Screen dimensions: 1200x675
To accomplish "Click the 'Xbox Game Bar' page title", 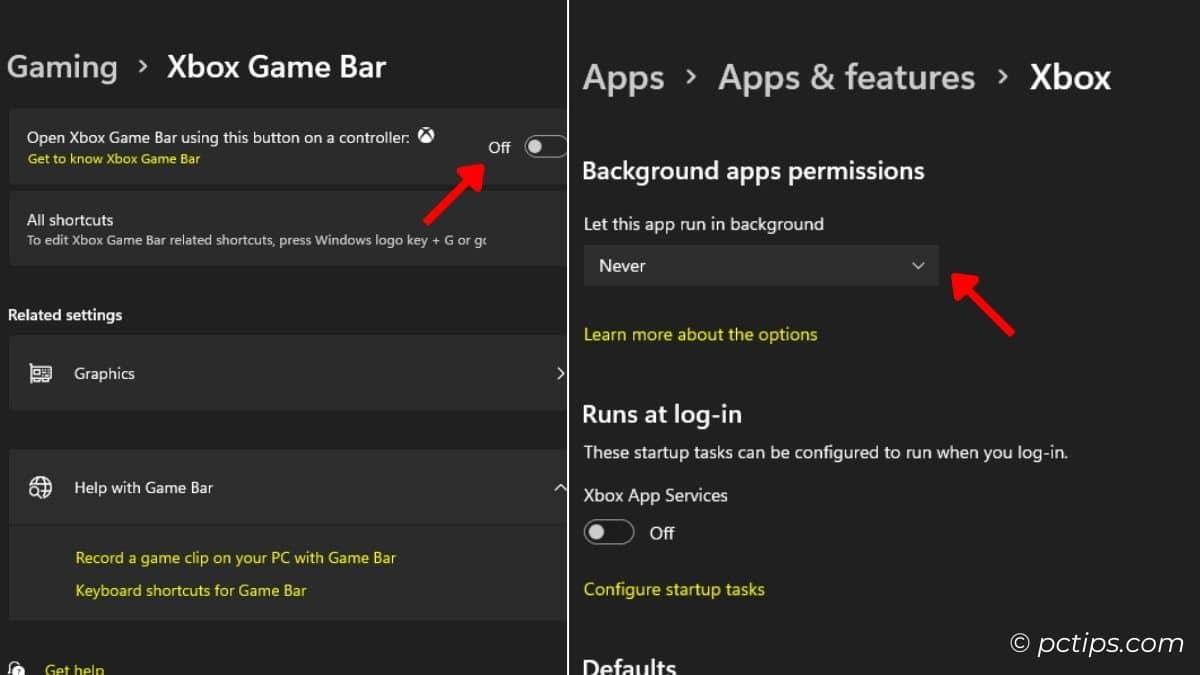I will [276, 67].
